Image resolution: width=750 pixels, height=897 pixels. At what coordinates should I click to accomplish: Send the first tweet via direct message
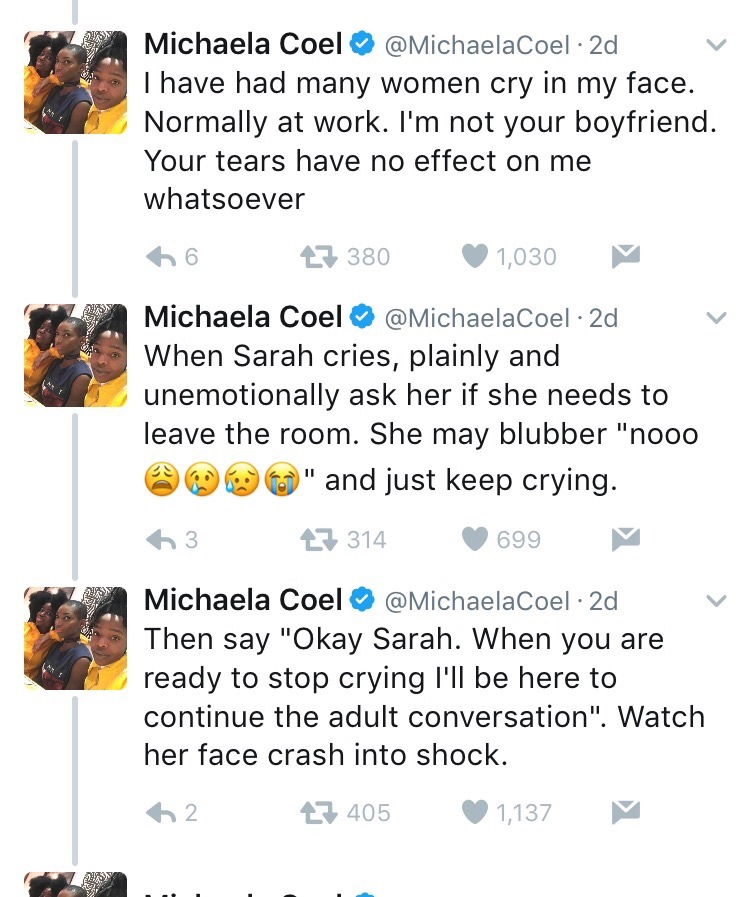[625, 257]
